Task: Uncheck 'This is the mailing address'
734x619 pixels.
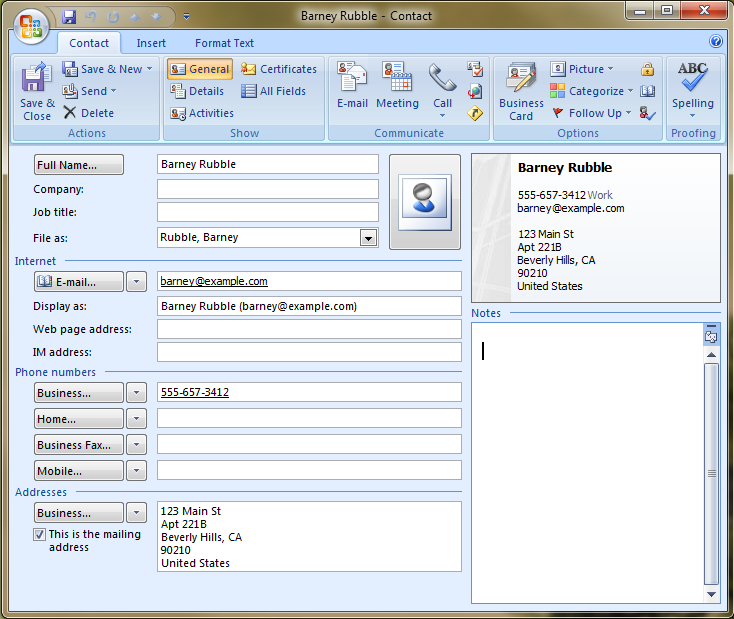Action: (x=39, y=535)
